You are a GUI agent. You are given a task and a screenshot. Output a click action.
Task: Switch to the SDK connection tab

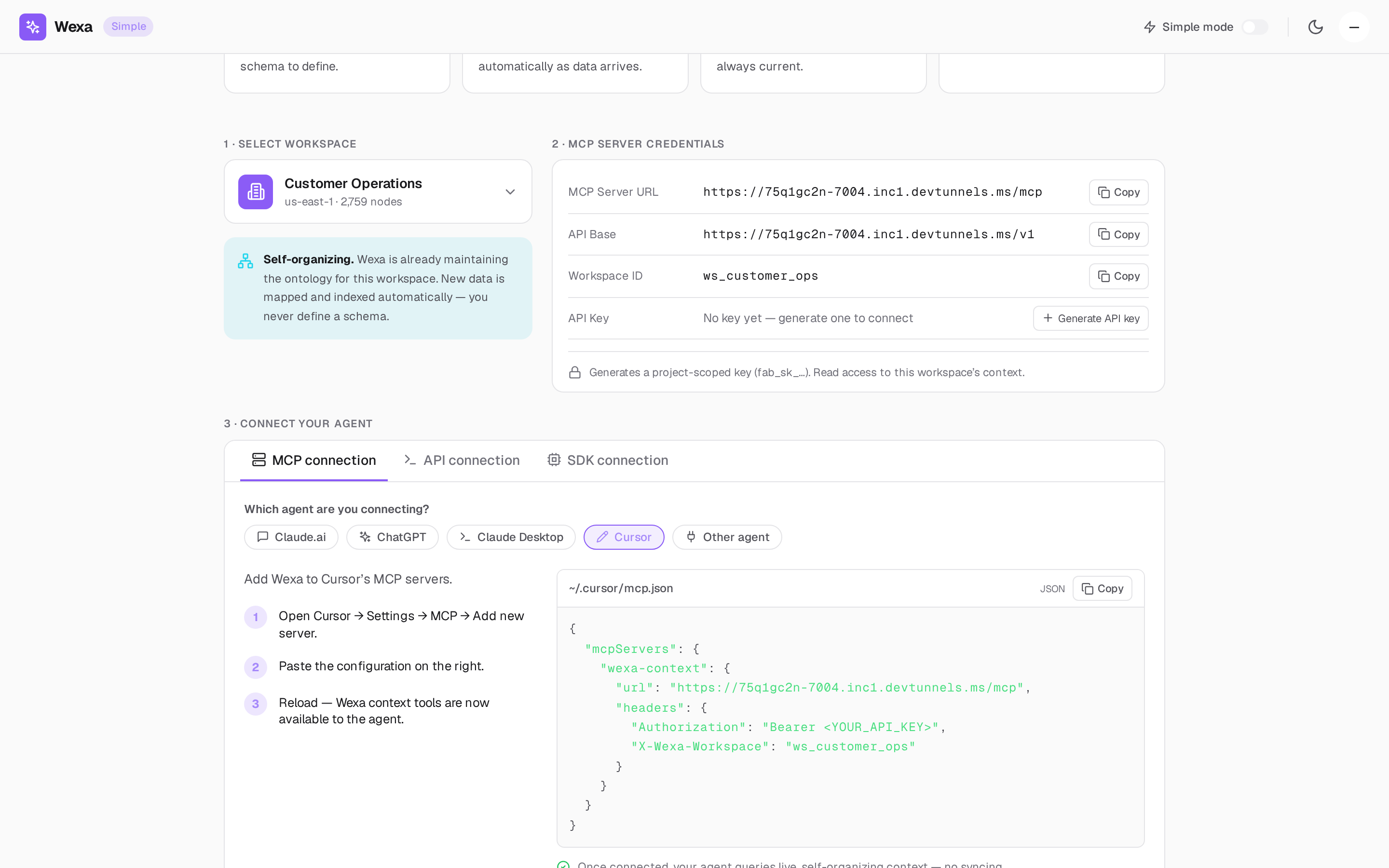608,461
